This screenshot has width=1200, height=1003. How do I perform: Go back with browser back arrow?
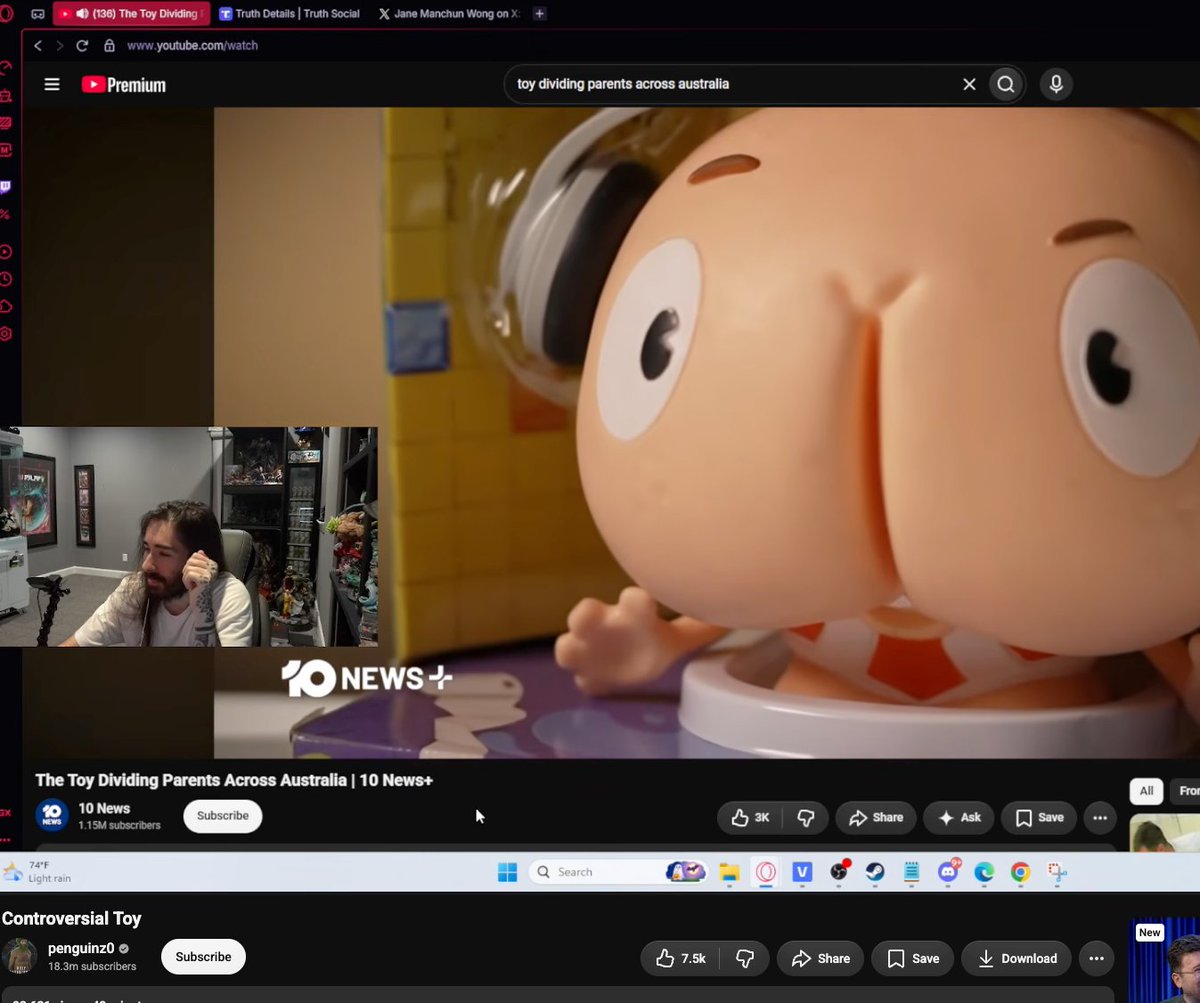point(38,46)
